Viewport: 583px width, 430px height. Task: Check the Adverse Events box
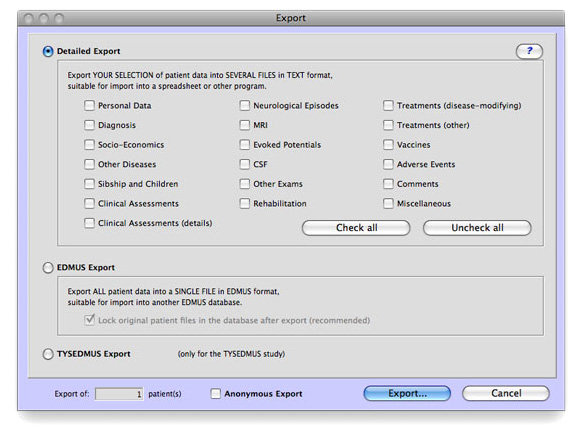388,164
